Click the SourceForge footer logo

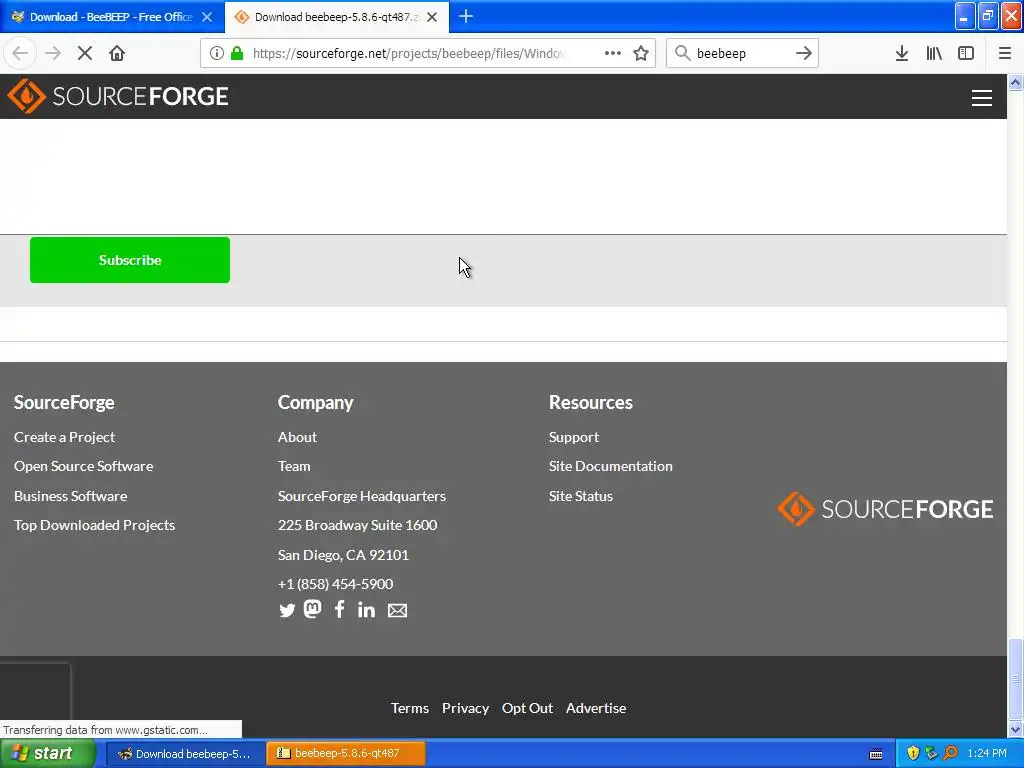click(885, 509)
